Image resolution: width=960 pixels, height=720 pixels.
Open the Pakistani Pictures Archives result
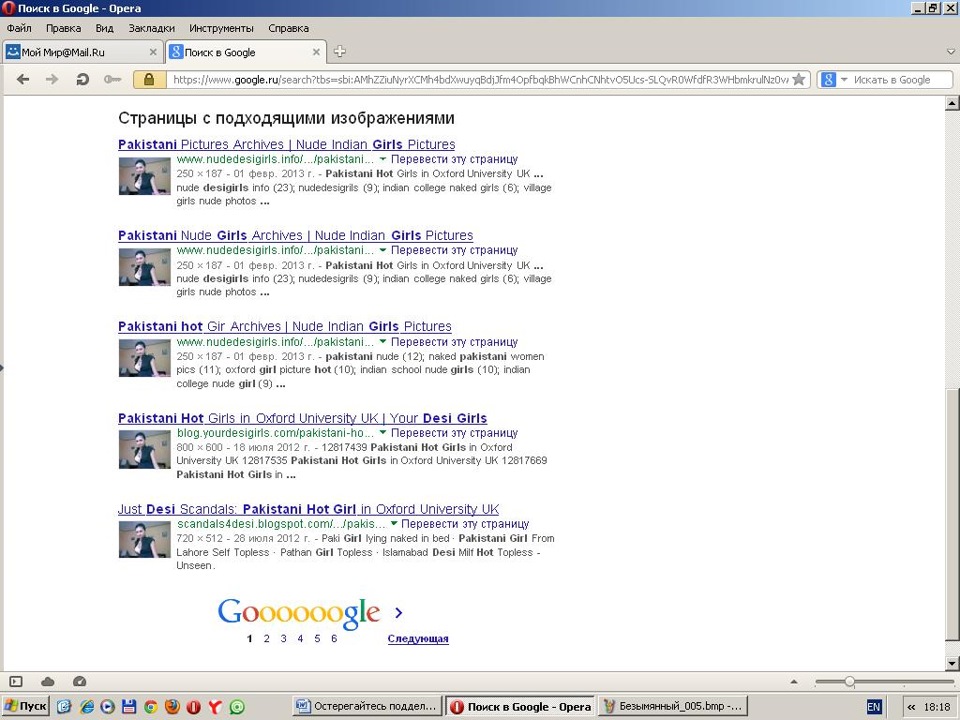coord(287,144)
